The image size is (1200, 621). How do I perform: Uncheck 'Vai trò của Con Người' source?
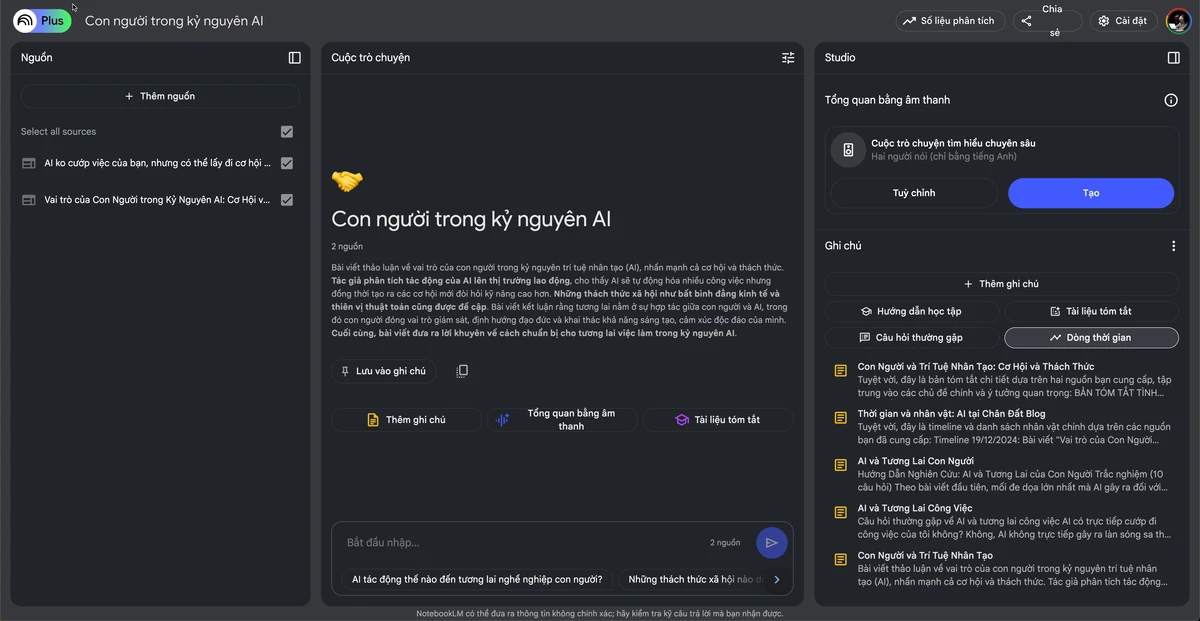[287, 200]
